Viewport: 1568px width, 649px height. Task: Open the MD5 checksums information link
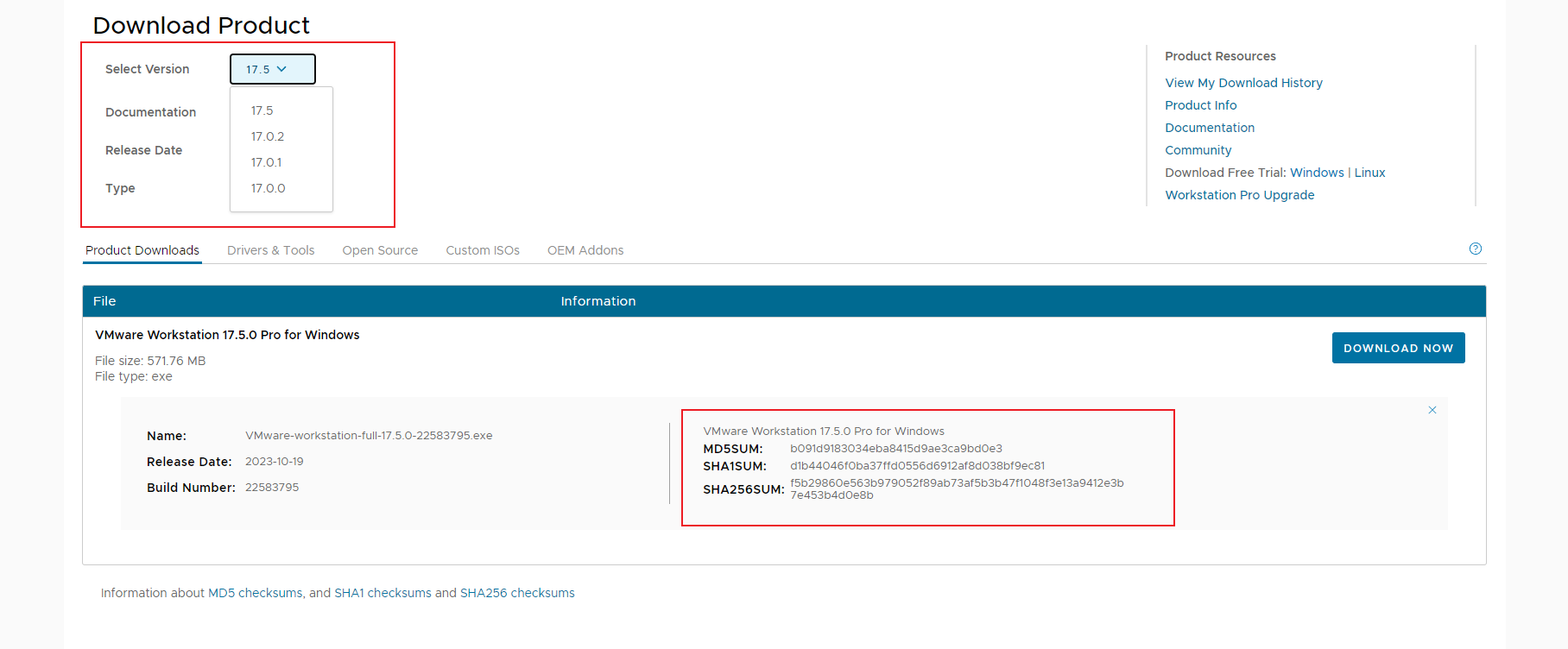click(256, 593)
